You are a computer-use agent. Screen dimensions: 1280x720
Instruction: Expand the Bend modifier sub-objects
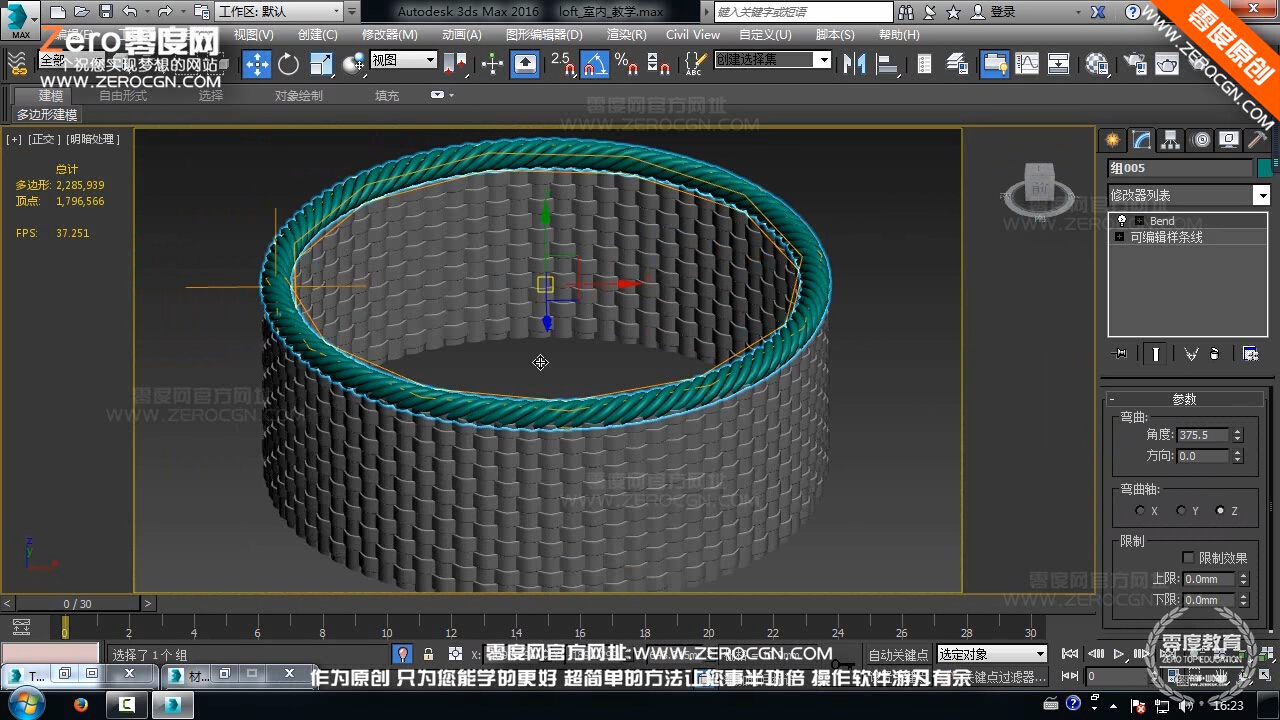pos(1140,221)
